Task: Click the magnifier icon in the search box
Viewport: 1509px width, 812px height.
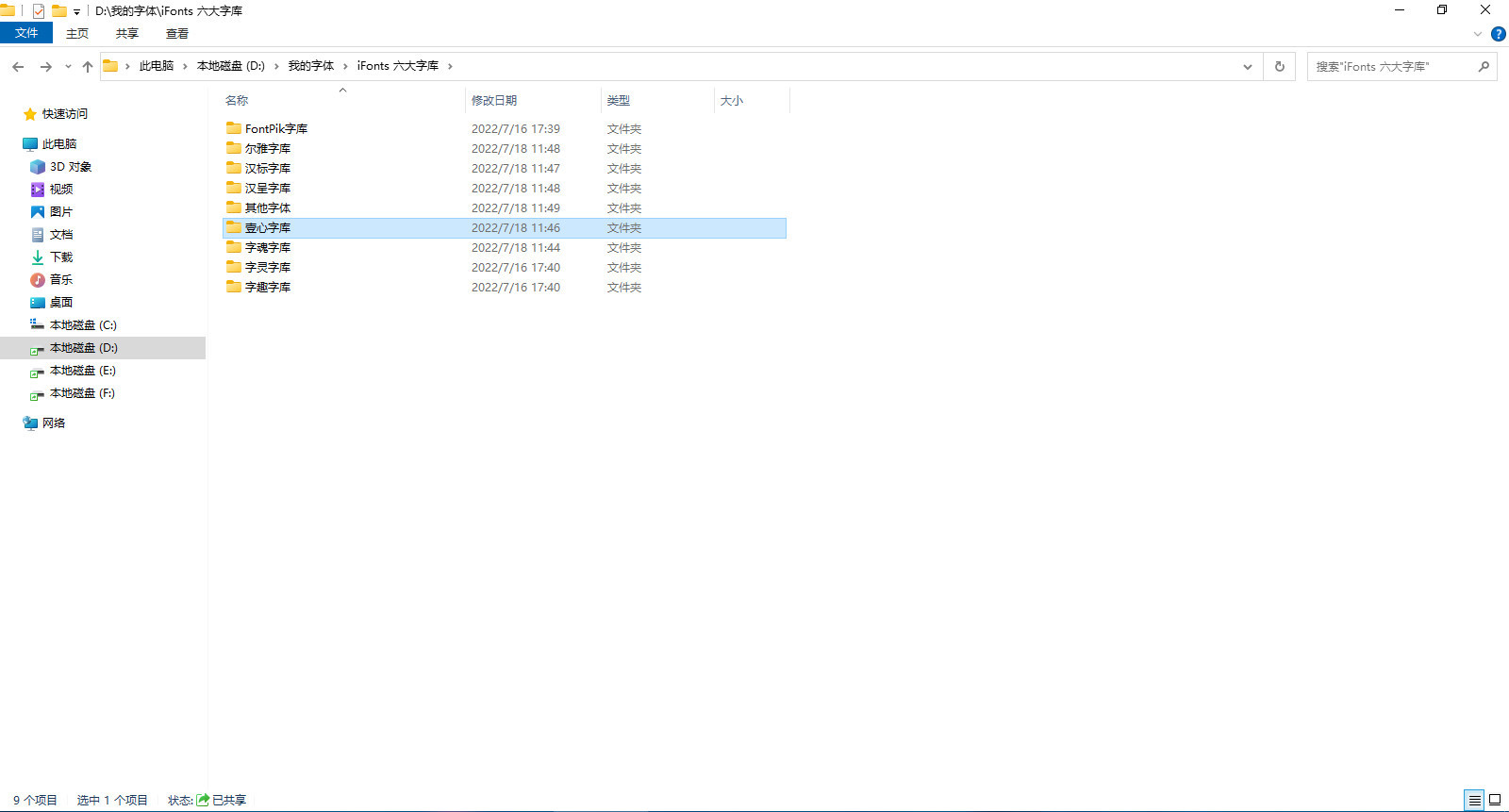Action: coord(1484,67)
